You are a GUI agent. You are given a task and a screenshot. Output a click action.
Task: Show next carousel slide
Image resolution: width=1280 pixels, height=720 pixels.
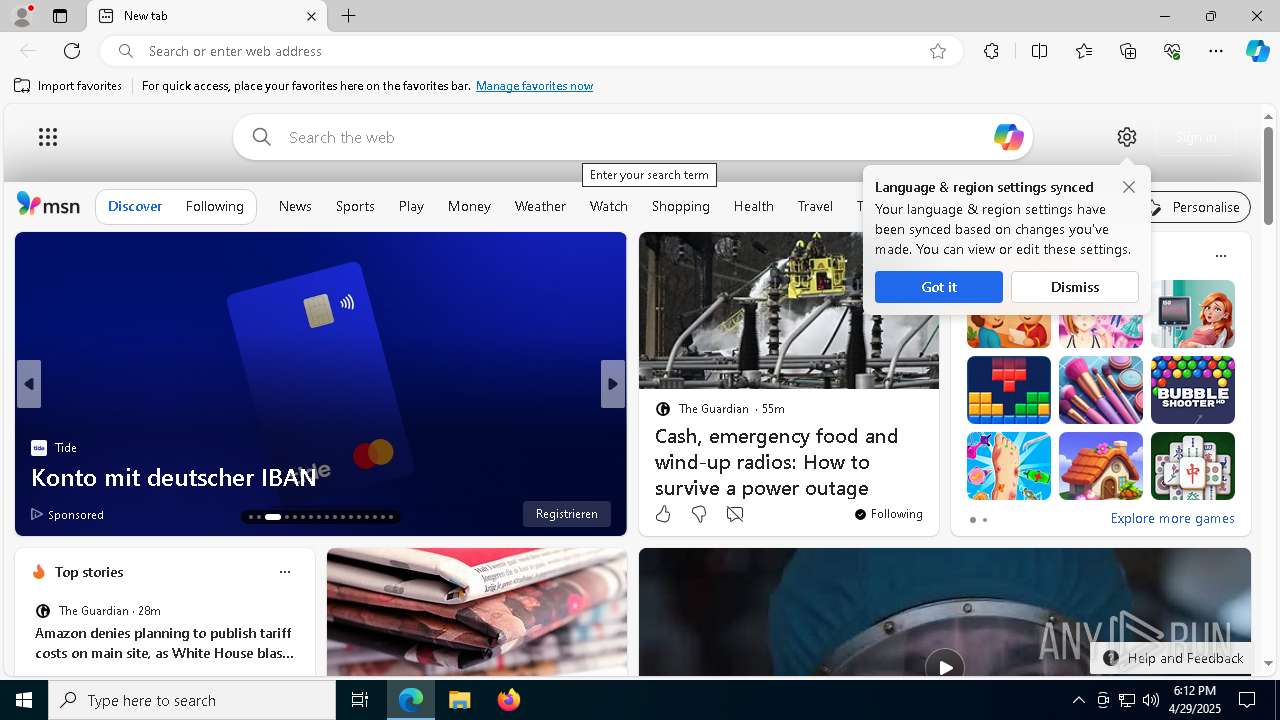click(613, 384)
